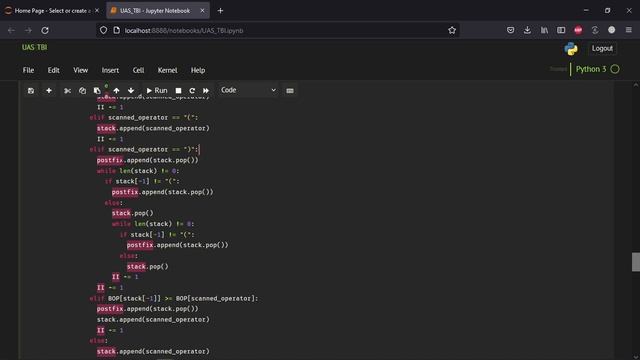Reload the current page
The image size is (640, 360).
tap(45, 30)
